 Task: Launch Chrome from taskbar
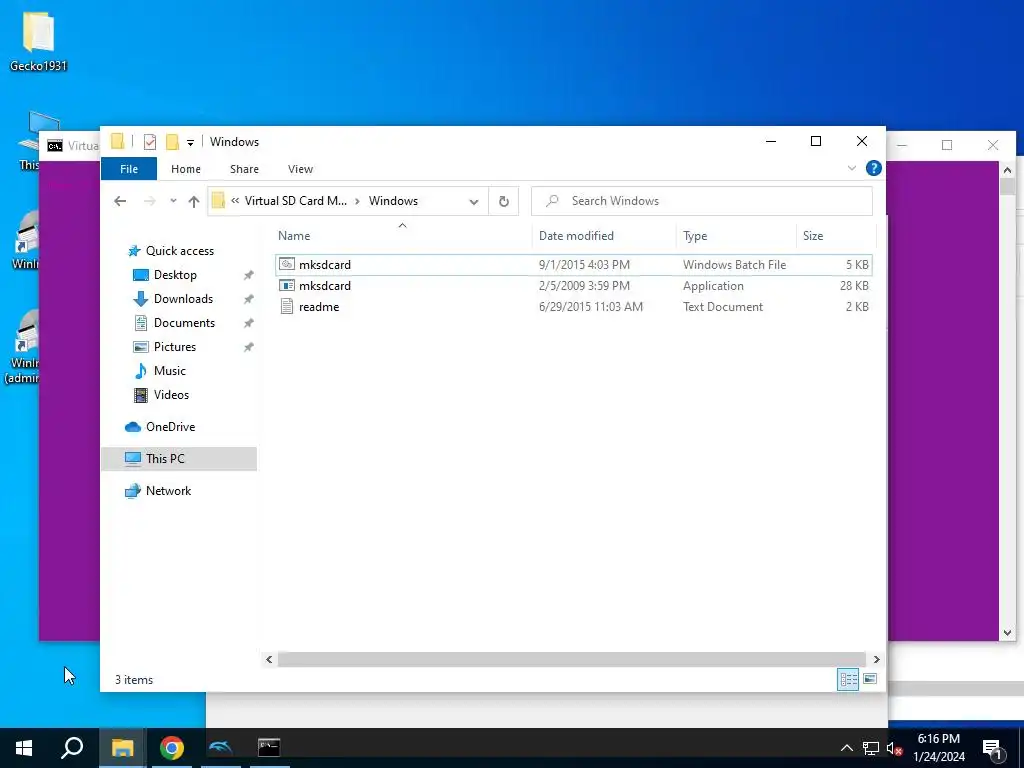tap(172, 748)
